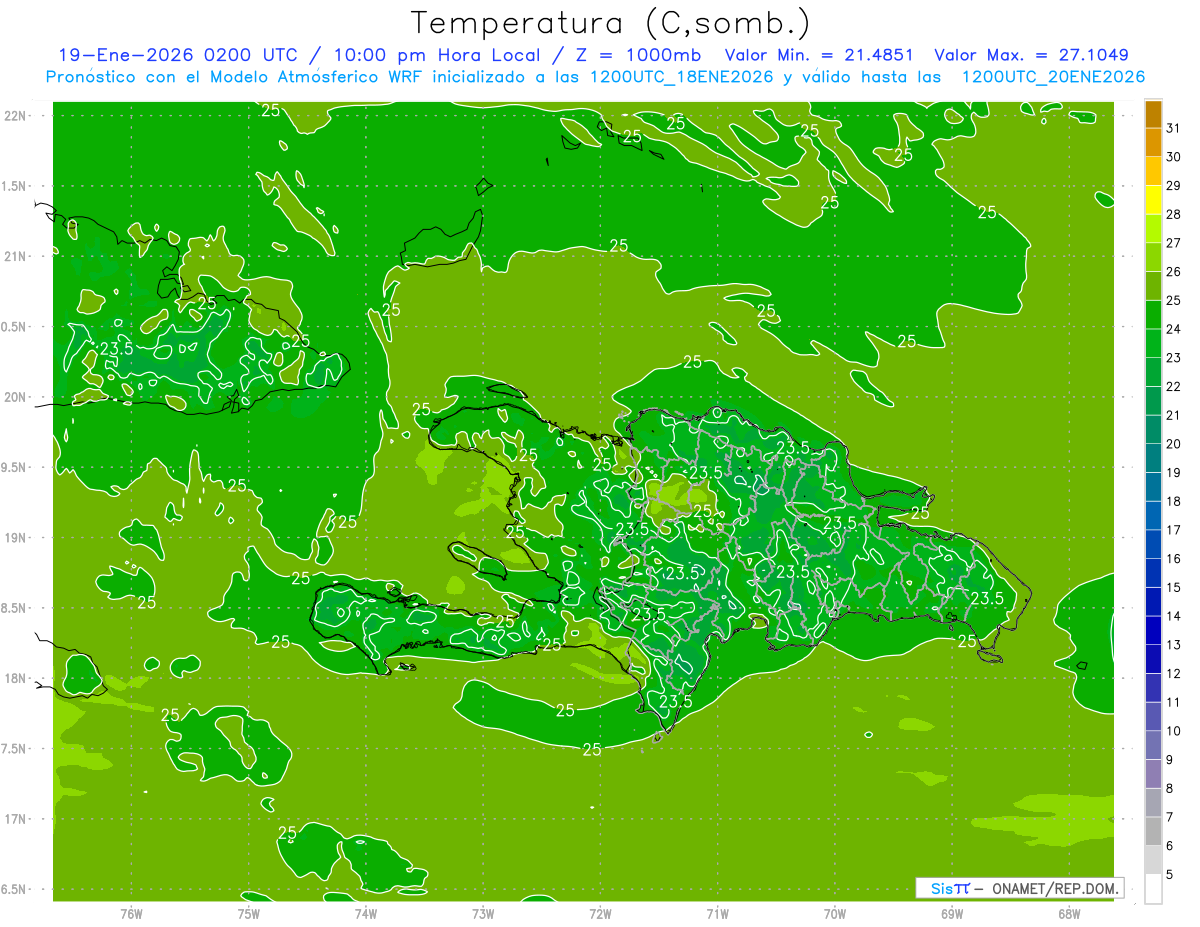Click the '72W' longitude axis label
1200x927 pixels.
(x=600, y=913)
